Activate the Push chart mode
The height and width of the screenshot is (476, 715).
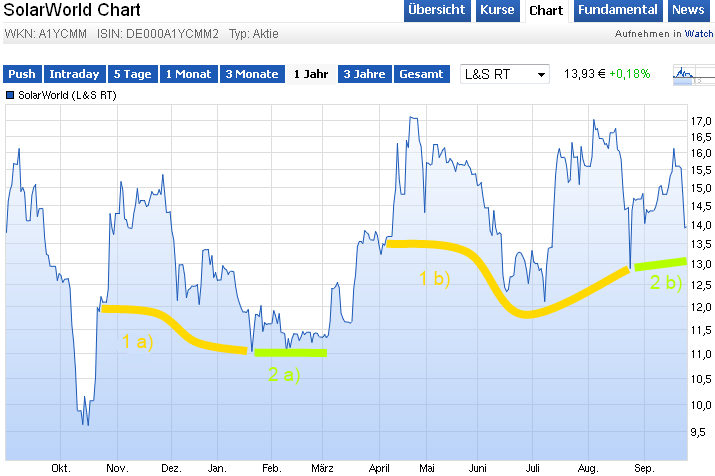(22, 74)
